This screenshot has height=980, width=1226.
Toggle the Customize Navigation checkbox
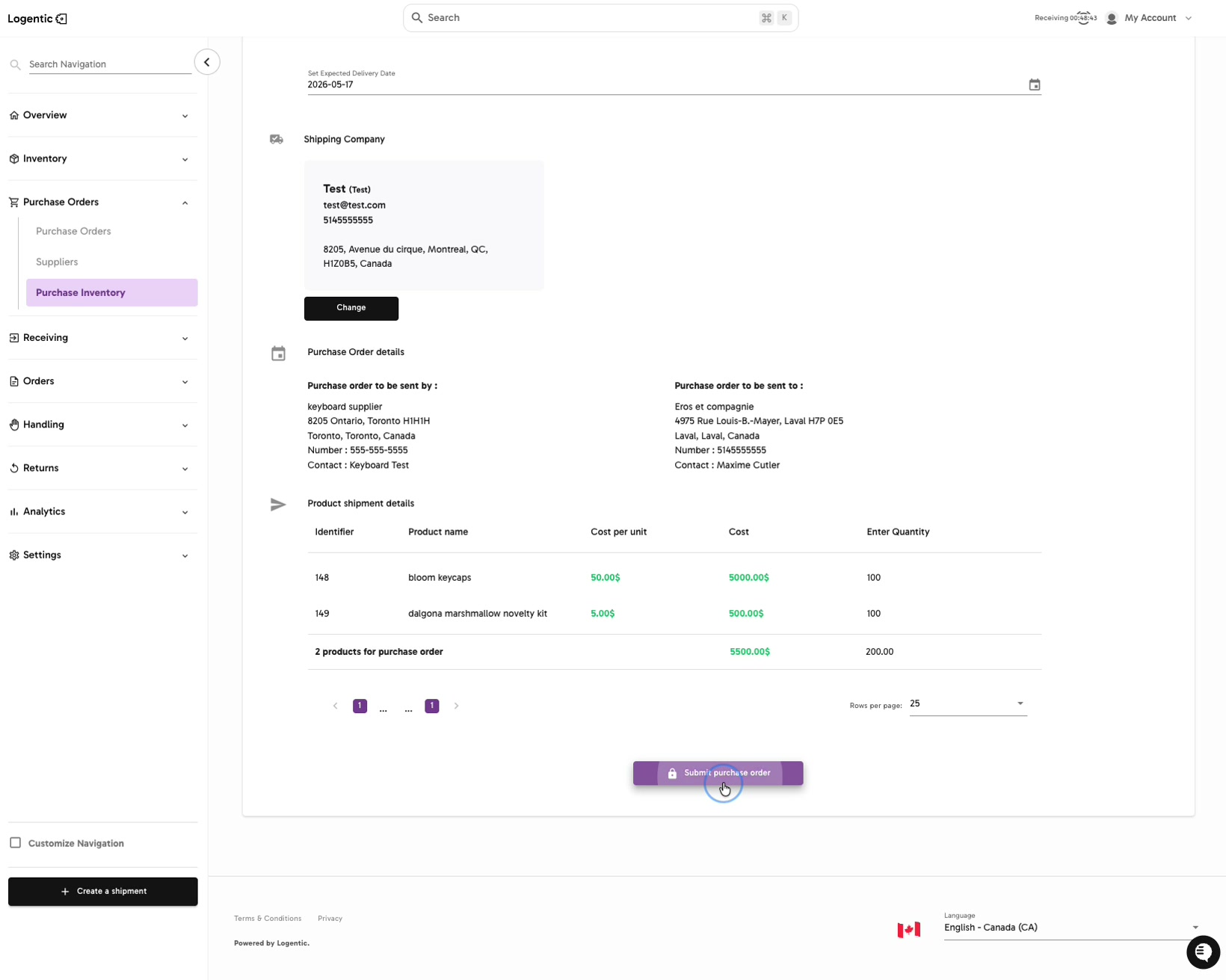pos(15,842)
